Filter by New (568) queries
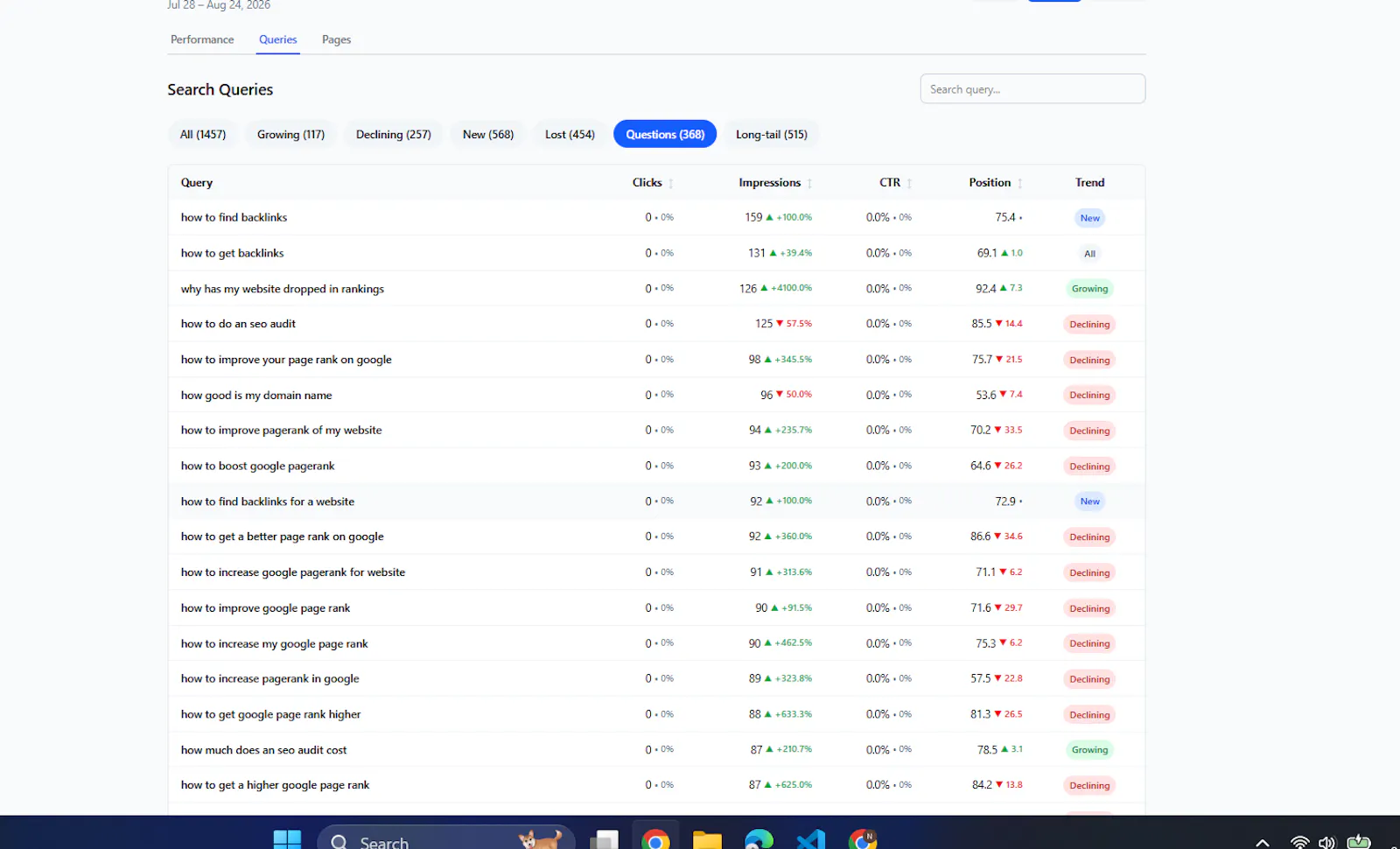Viewport: 1400px width, 849px height. (488, 134)
